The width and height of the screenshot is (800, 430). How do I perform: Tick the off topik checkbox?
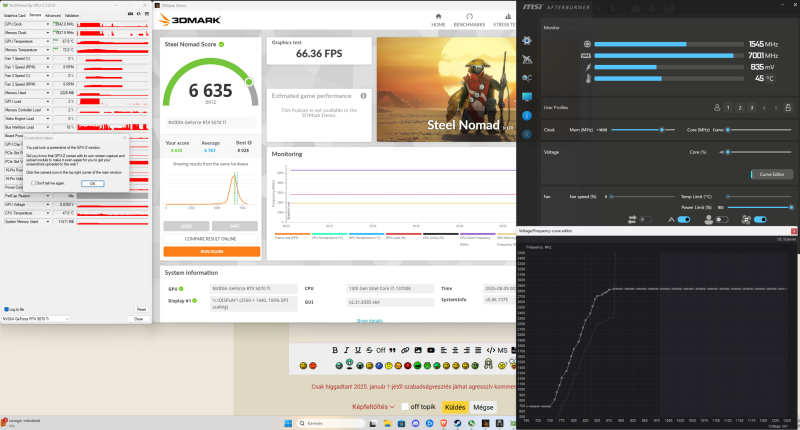405,407
